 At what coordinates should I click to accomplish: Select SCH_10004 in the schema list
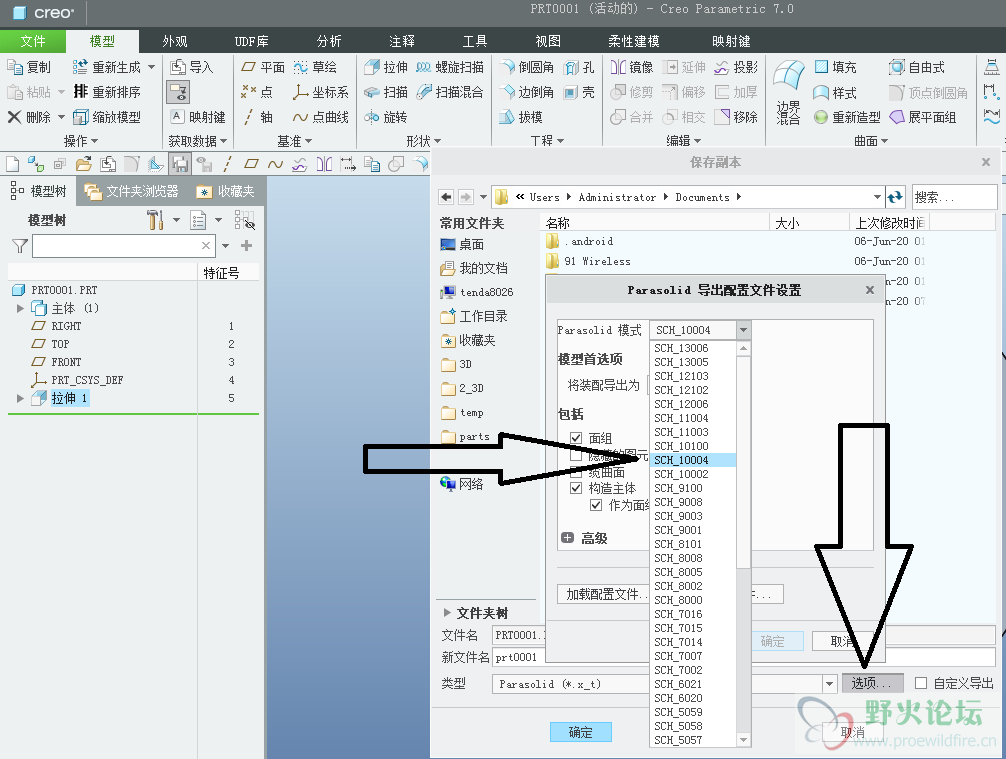click(x=693, y=460)
